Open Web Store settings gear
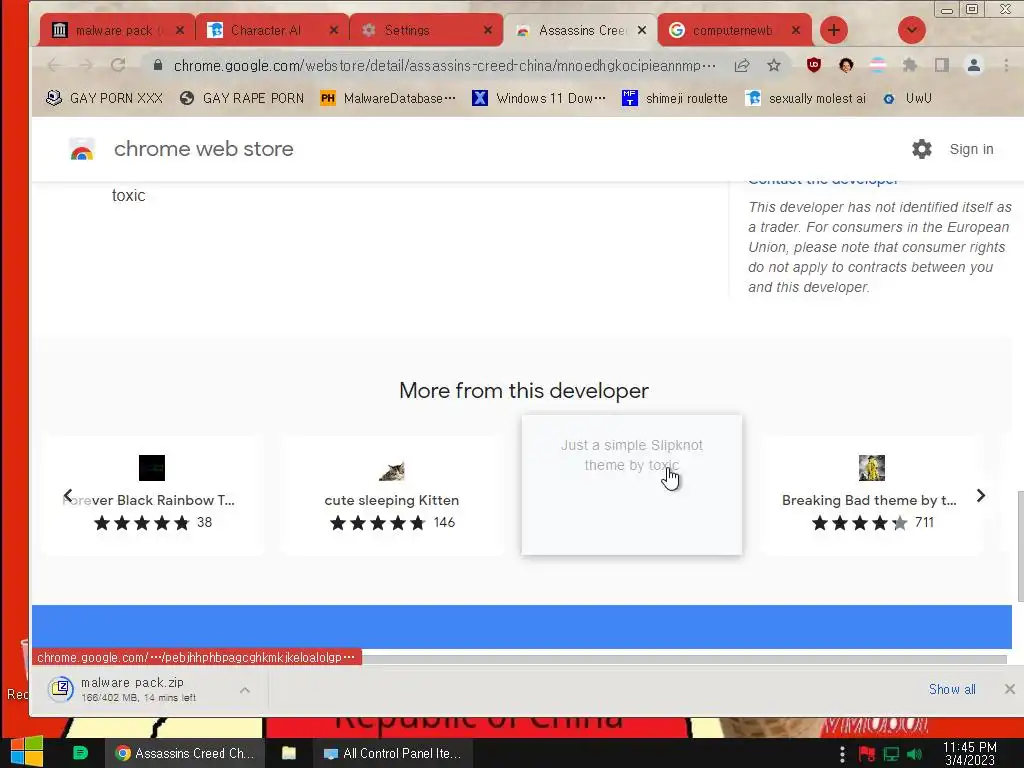 (921, 149)
